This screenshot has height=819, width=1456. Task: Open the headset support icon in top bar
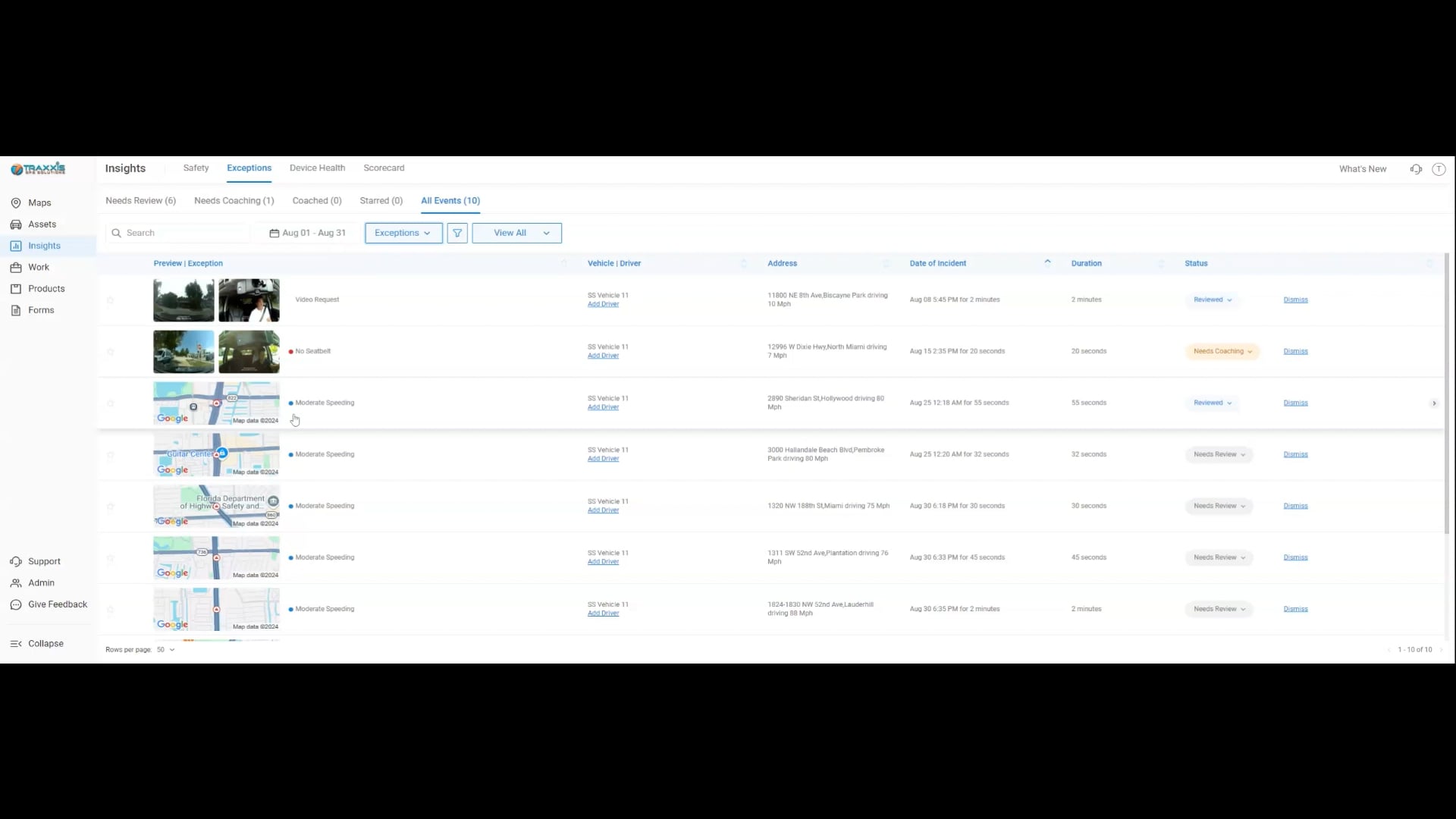coord(1416,169)
